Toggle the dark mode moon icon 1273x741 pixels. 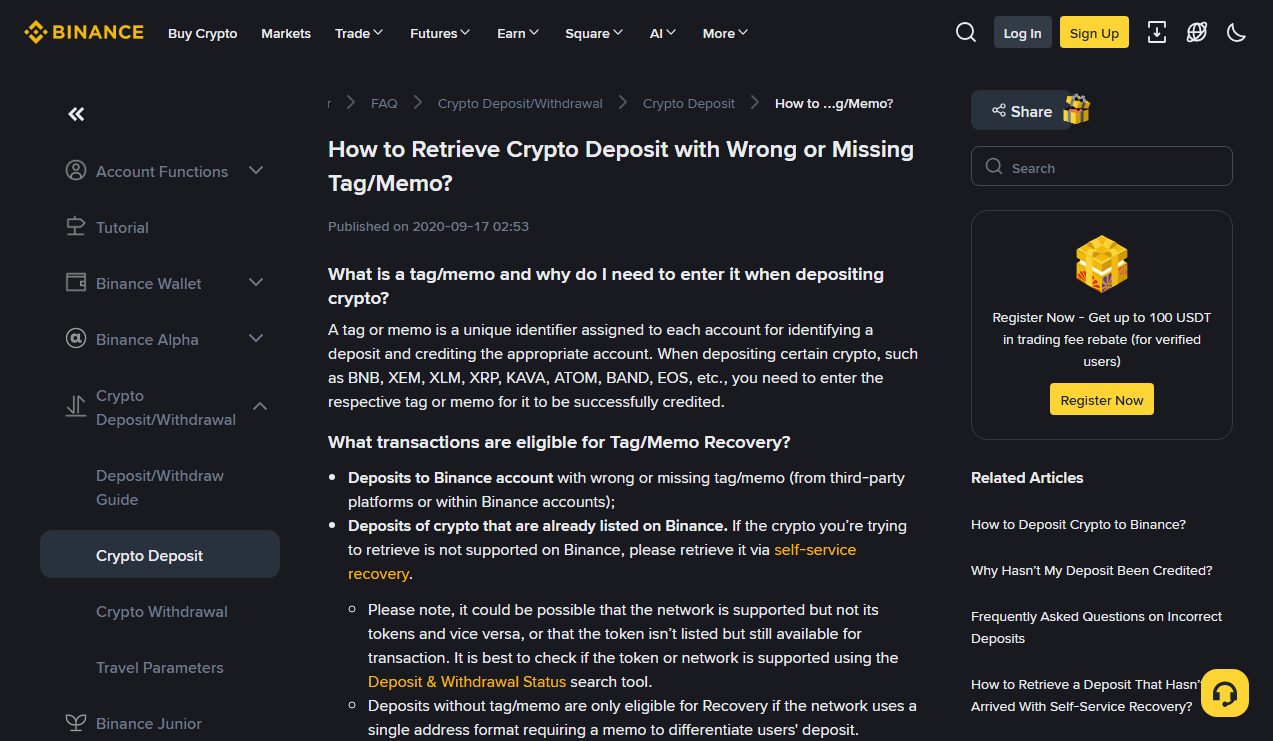(1237, 33)
